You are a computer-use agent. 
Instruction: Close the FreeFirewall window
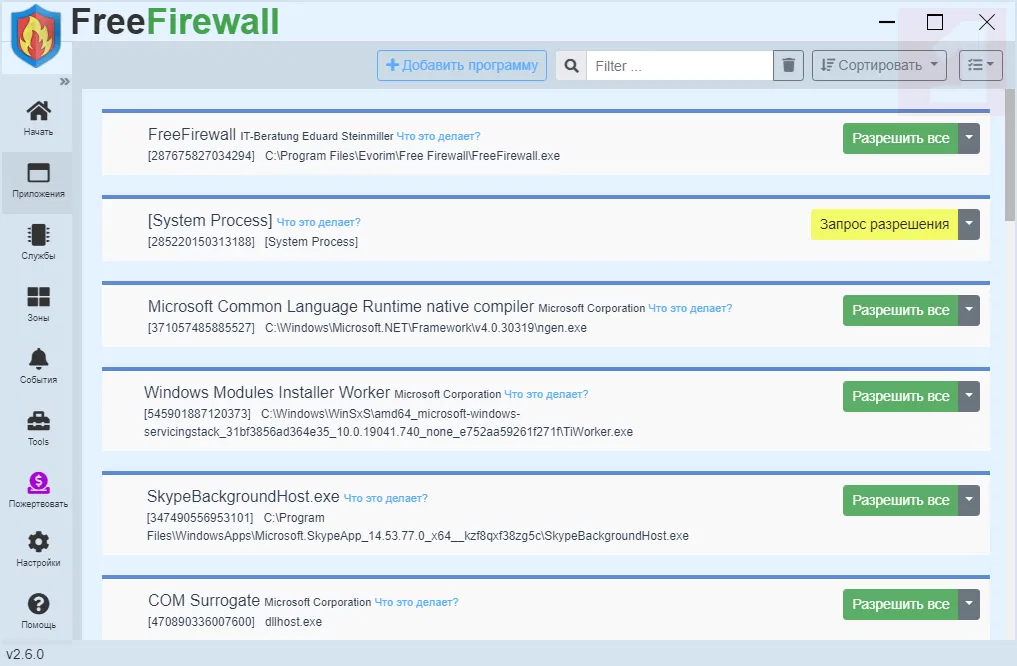(987, 22)
